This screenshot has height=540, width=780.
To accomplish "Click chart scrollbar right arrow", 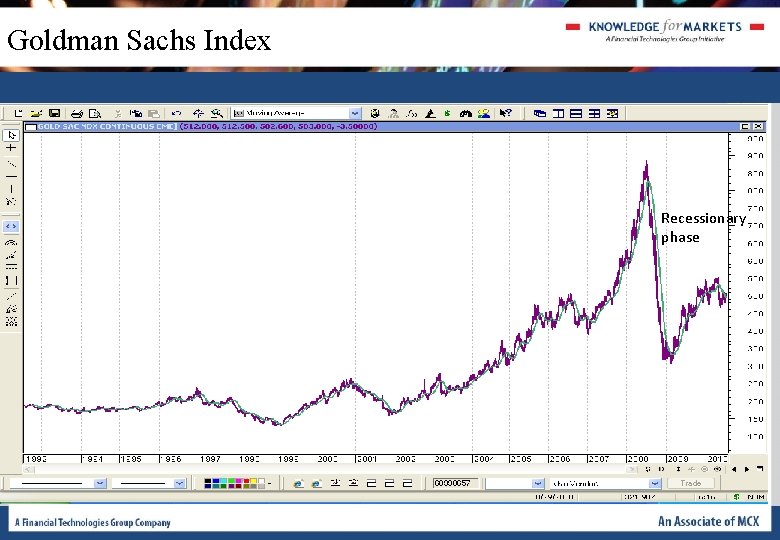I will (632, 469).
